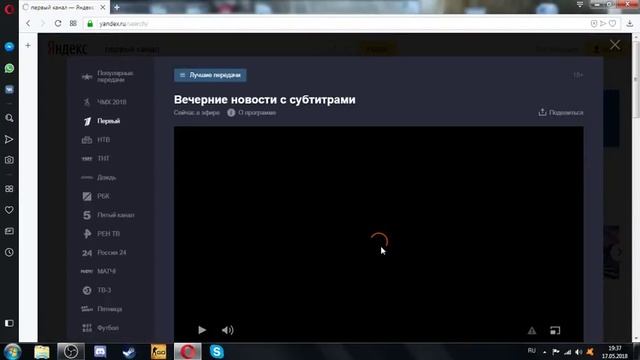Image resolution: width=640 pixels, height=360 pixels.
Task: Toggle the sidebar panel icon at the bottom
Action: [9, 323]
